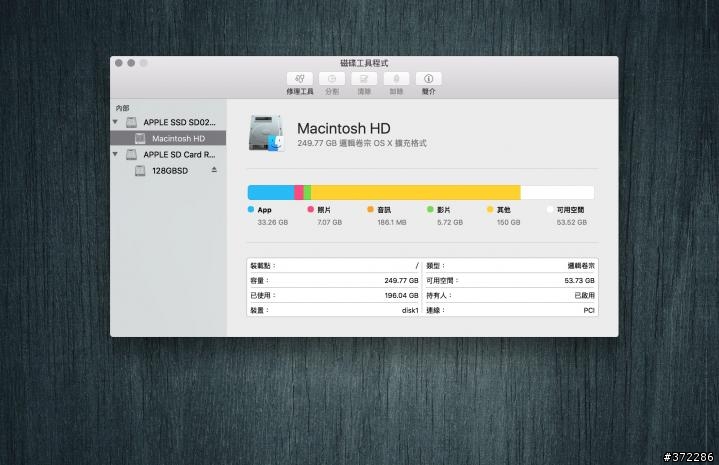Open the First Aid (修理工具) tool
719x465 pixels.
pyautogui.click(x=299, y=79)
